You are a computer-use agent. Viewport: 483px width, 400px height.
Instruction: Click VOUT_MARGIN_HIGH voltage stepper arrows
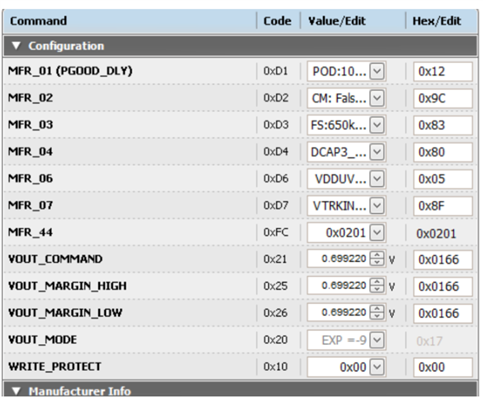click(x=377, y=286)
